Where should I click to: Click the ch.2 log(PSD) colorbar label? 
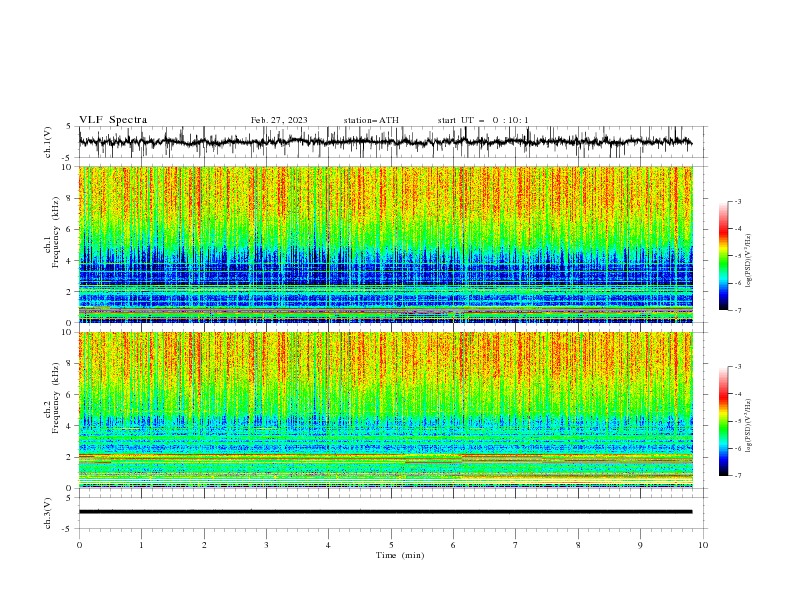point(749,425)
